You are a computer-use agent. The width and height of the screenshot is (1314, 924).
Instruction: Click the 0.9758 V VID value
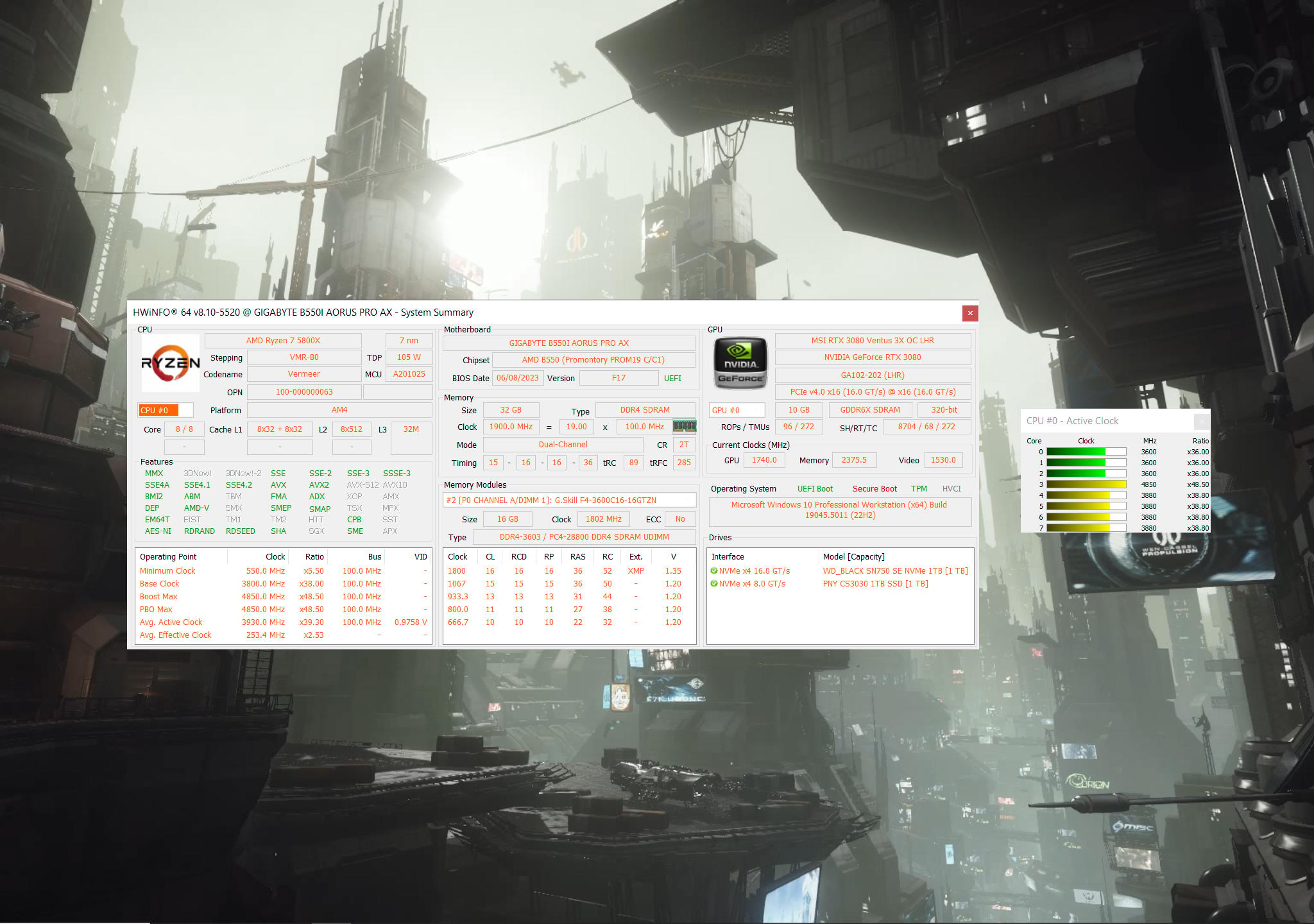pos(411,622)
